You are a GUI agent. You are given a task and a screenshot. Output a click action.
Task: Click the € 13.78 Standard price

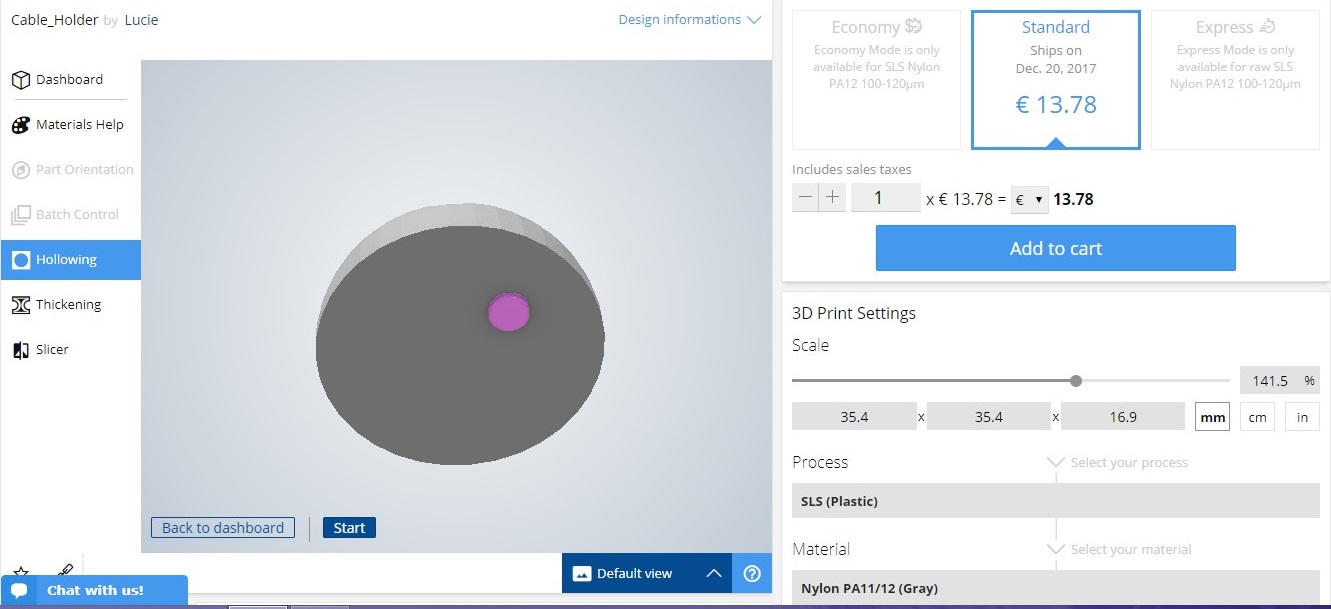pyautogui.click(x=1056, y=104)
